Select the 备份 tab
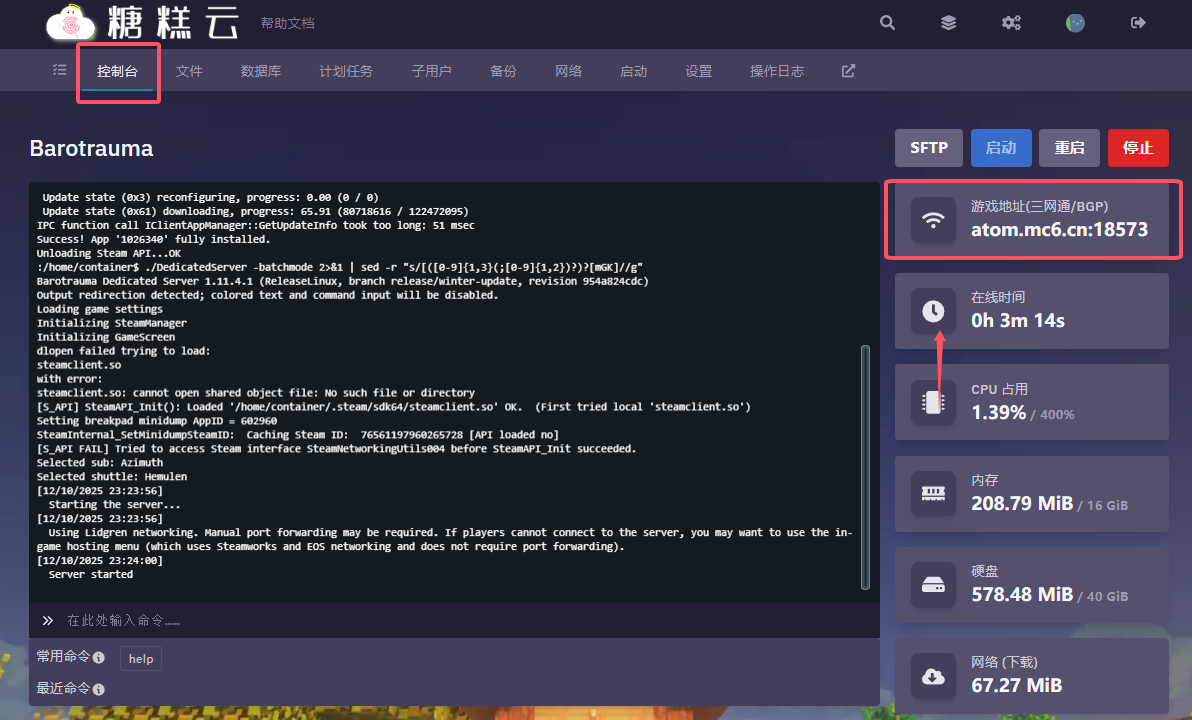This screenshot has width=1192, height=720. pos(503,71)
